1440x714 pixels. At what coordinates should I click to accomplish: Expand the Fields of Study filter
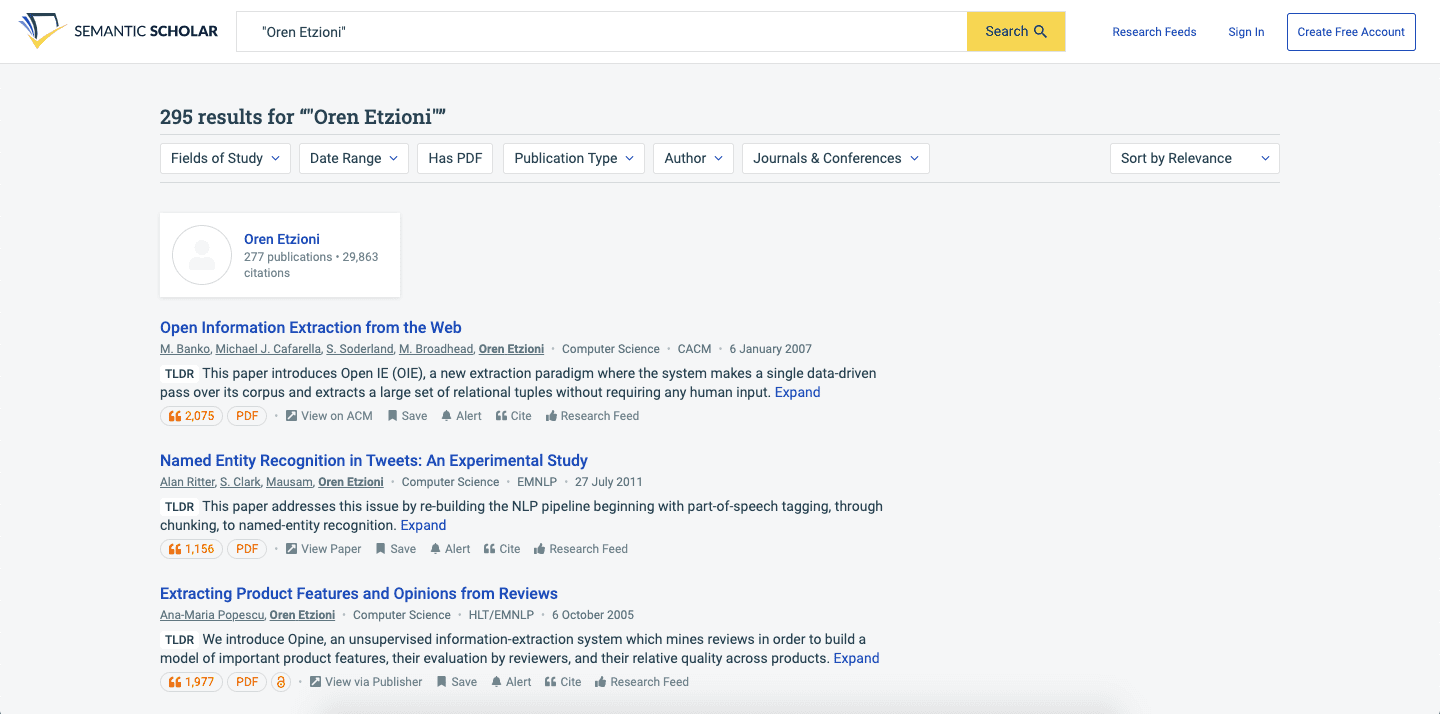(x=225, y=158)
